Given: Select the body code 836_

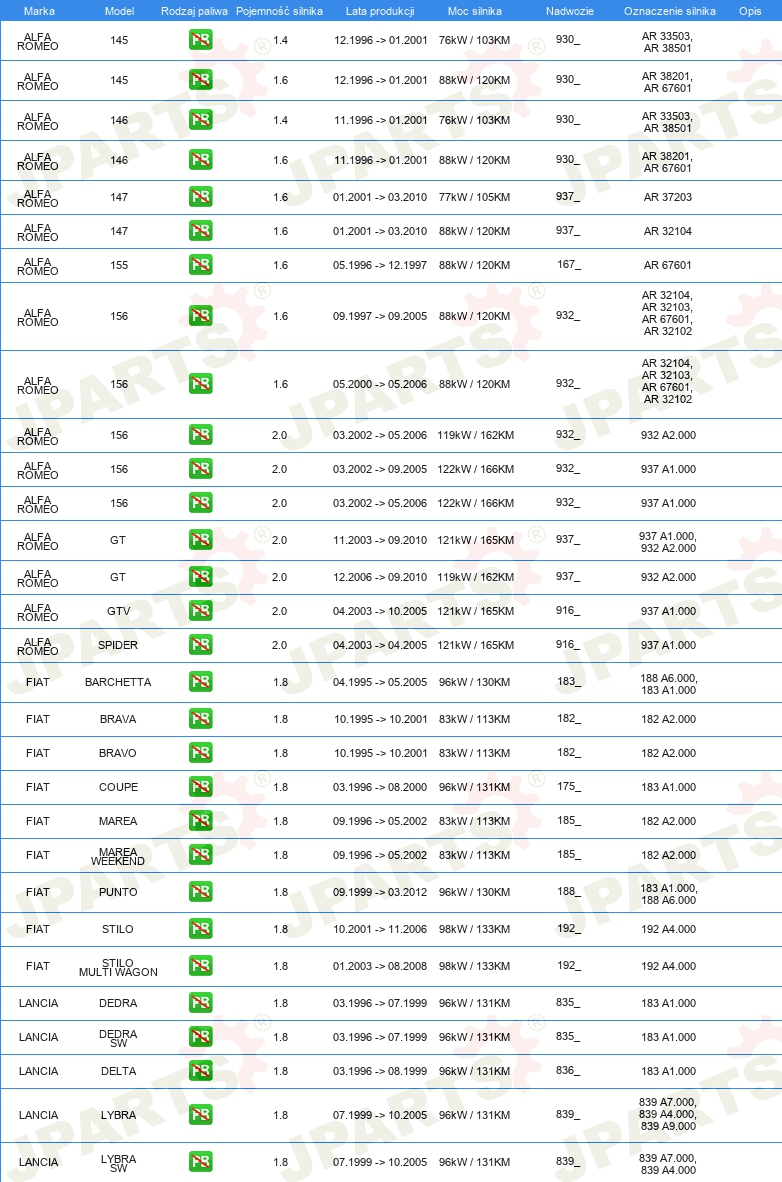Looking at the screenshot, I should [x=569, y=1070].
